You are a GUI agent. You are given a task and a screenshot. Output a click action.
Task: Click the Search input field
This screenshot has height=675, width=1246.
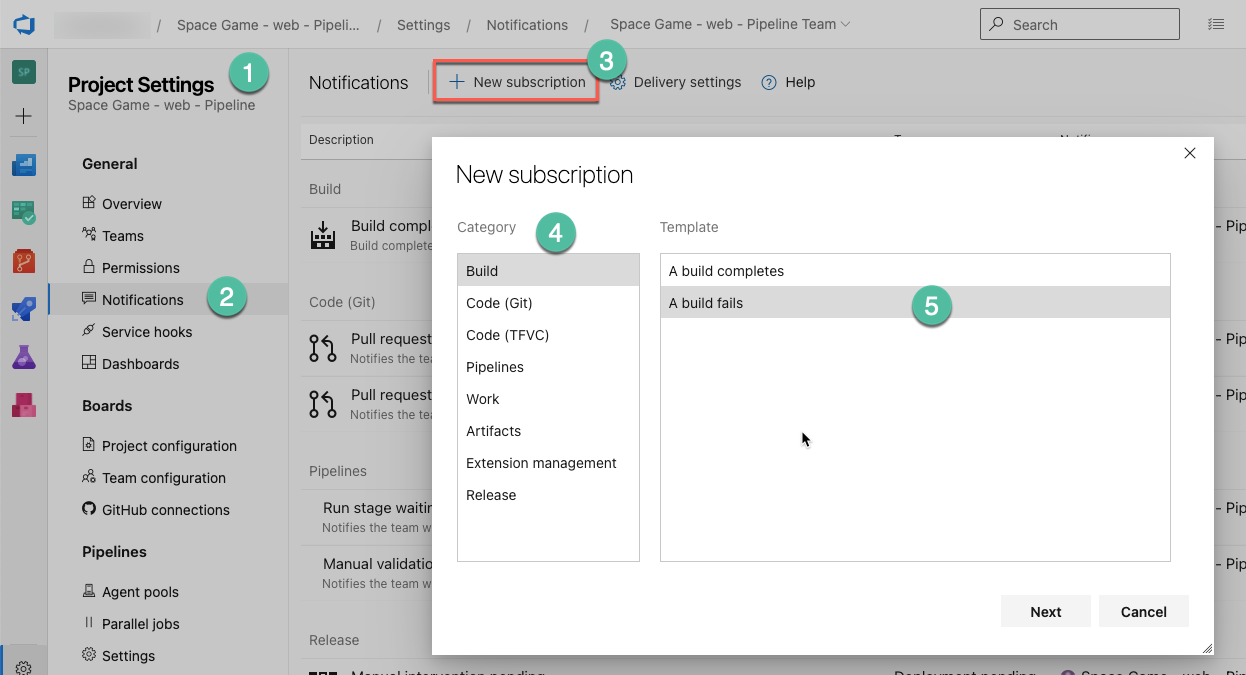[1080, 24]
